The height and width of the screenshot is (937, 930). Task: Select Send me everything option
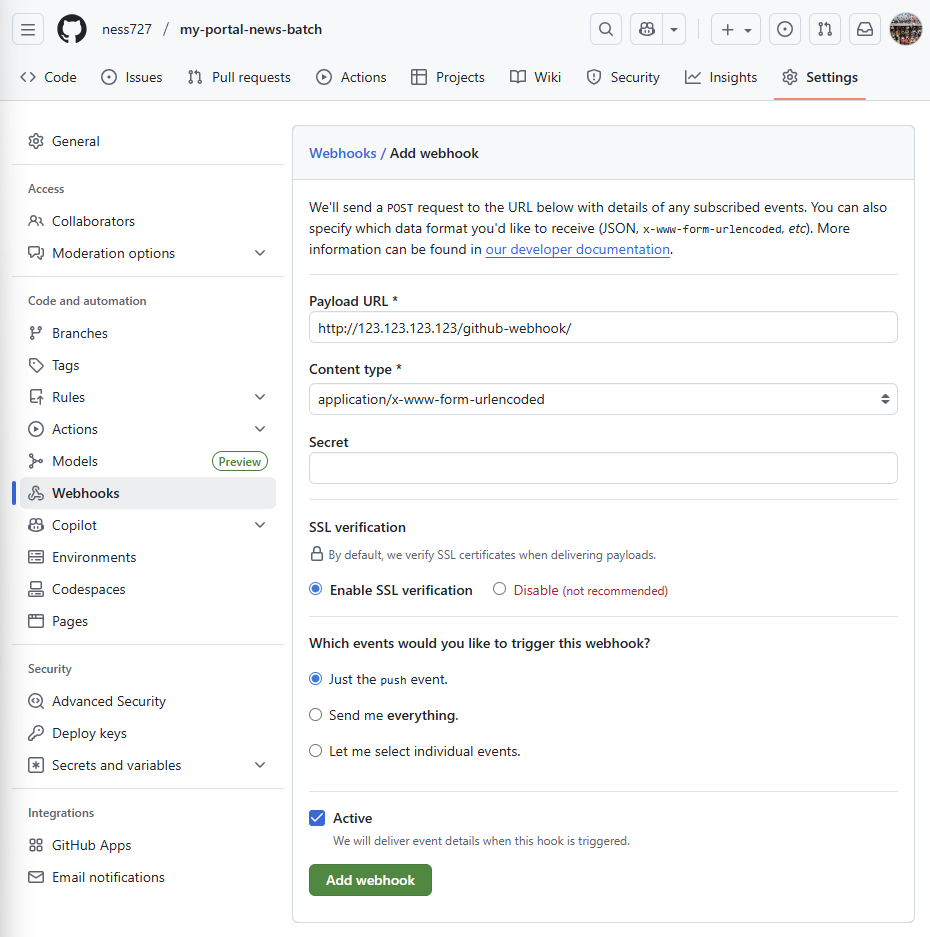tap(316, 715)
